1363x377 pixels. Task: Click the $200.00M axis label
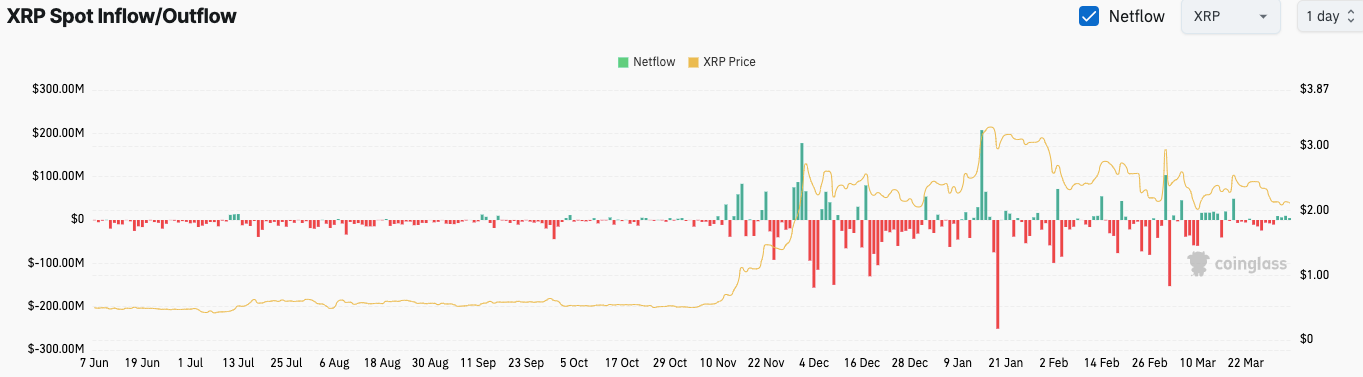click(x=58, y=133)
